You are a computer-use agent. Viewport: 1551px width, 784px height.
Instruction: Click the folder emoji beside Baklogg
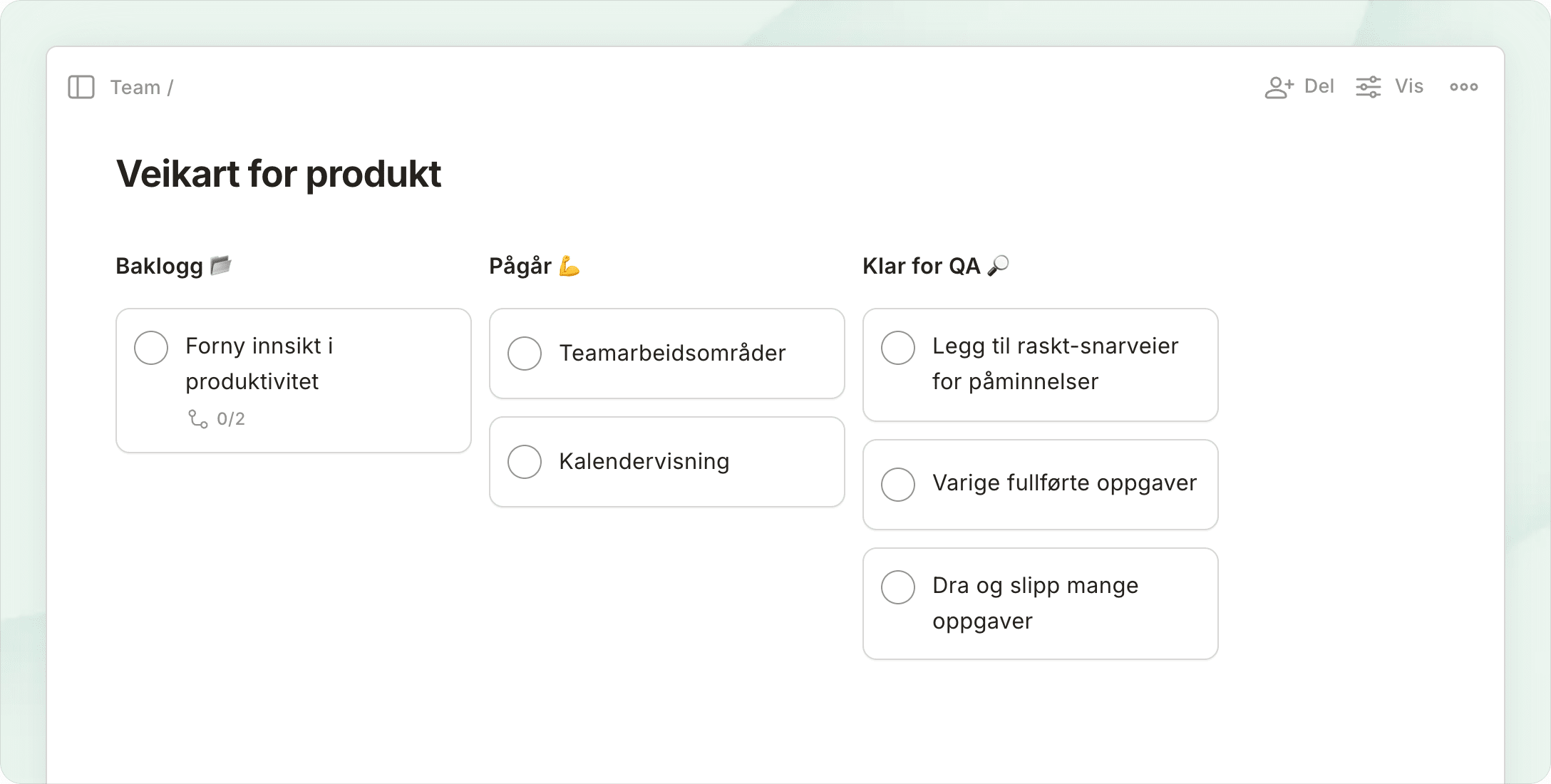(x=221, y=265)
